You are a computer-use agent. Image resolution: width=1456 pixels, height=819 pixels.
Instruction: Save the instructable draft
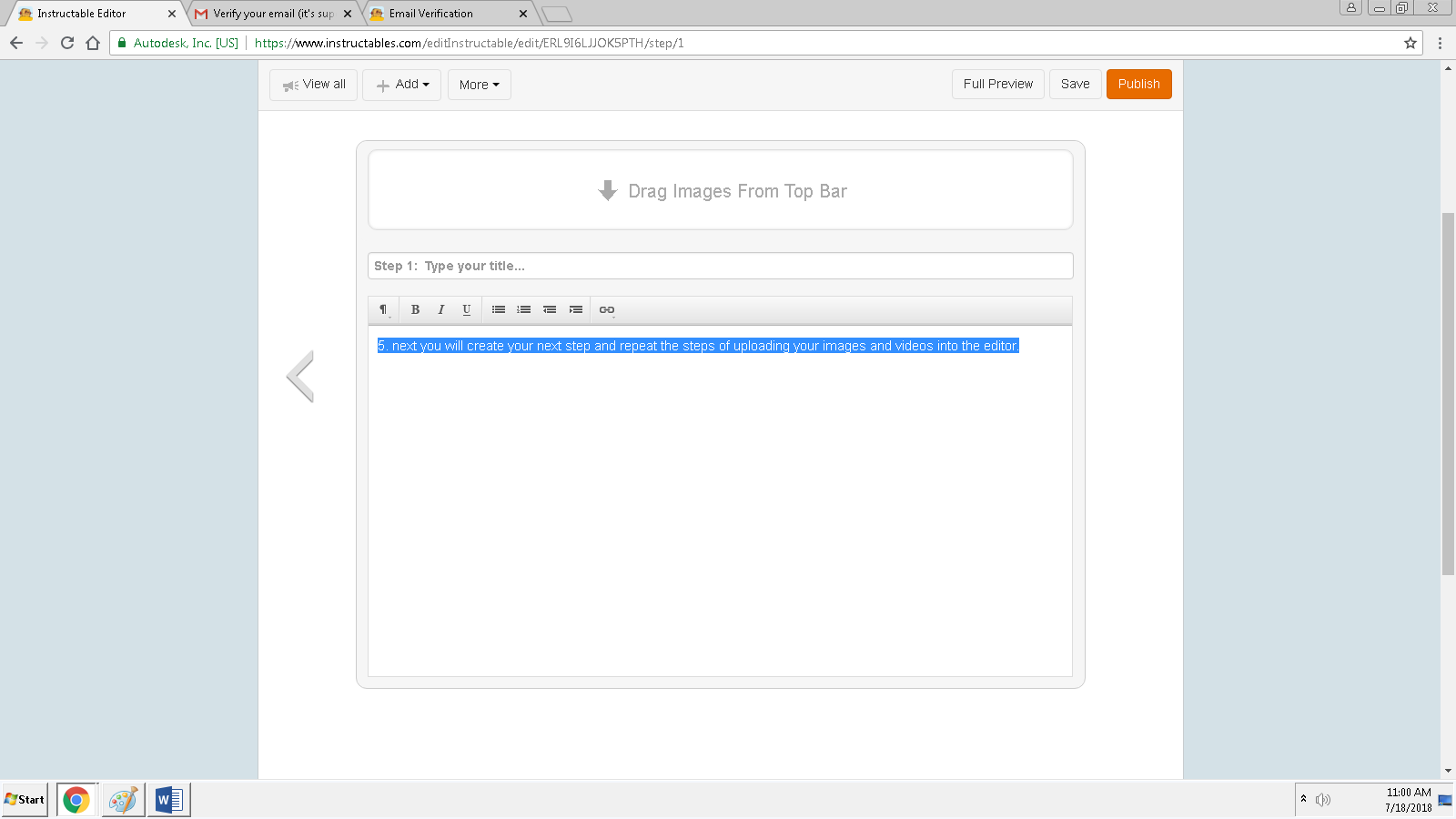pyautogui.click(x=1076, y=84)
